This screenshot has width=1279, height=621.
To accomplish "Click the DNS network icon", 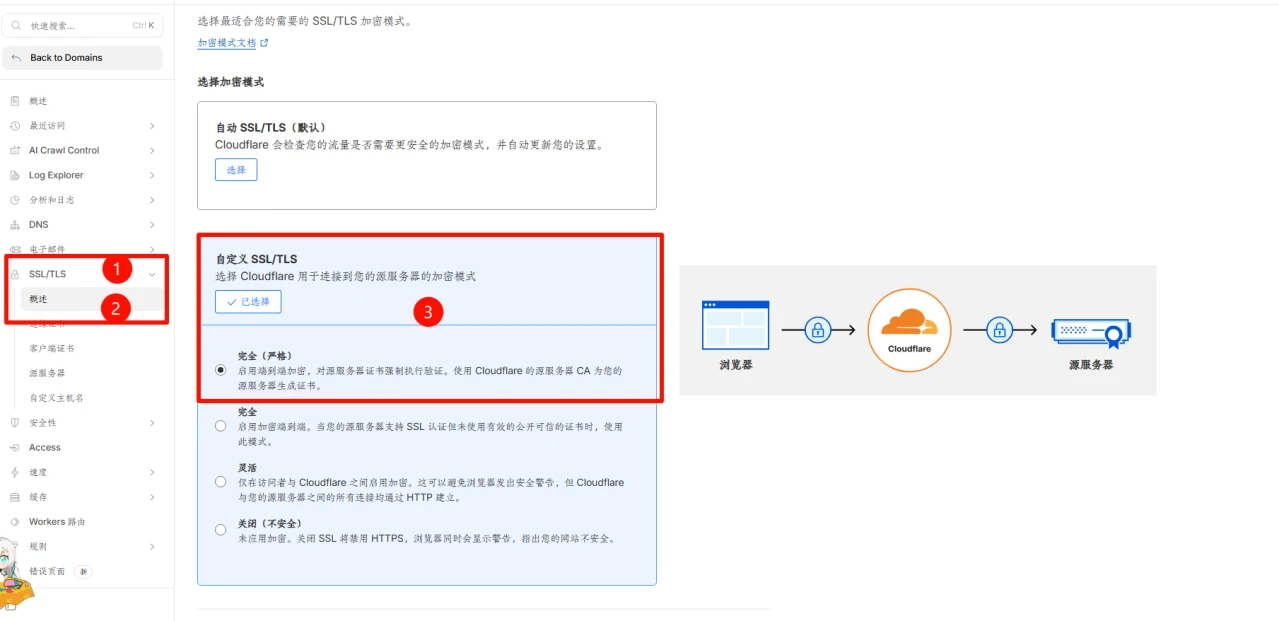I will coord(15,225).
